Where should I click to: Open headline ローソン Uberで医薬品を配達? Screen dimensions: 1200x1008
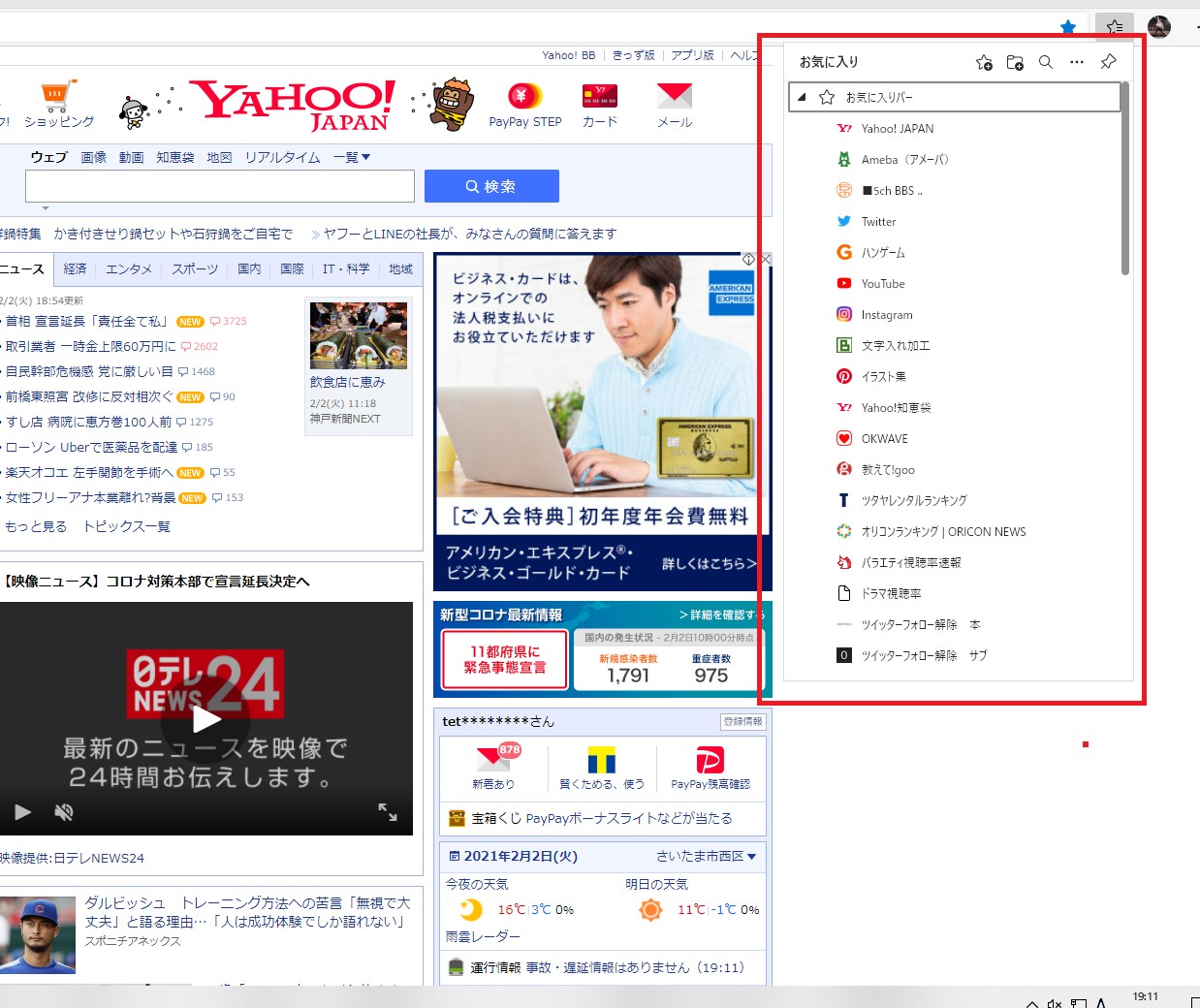point(92,447)
